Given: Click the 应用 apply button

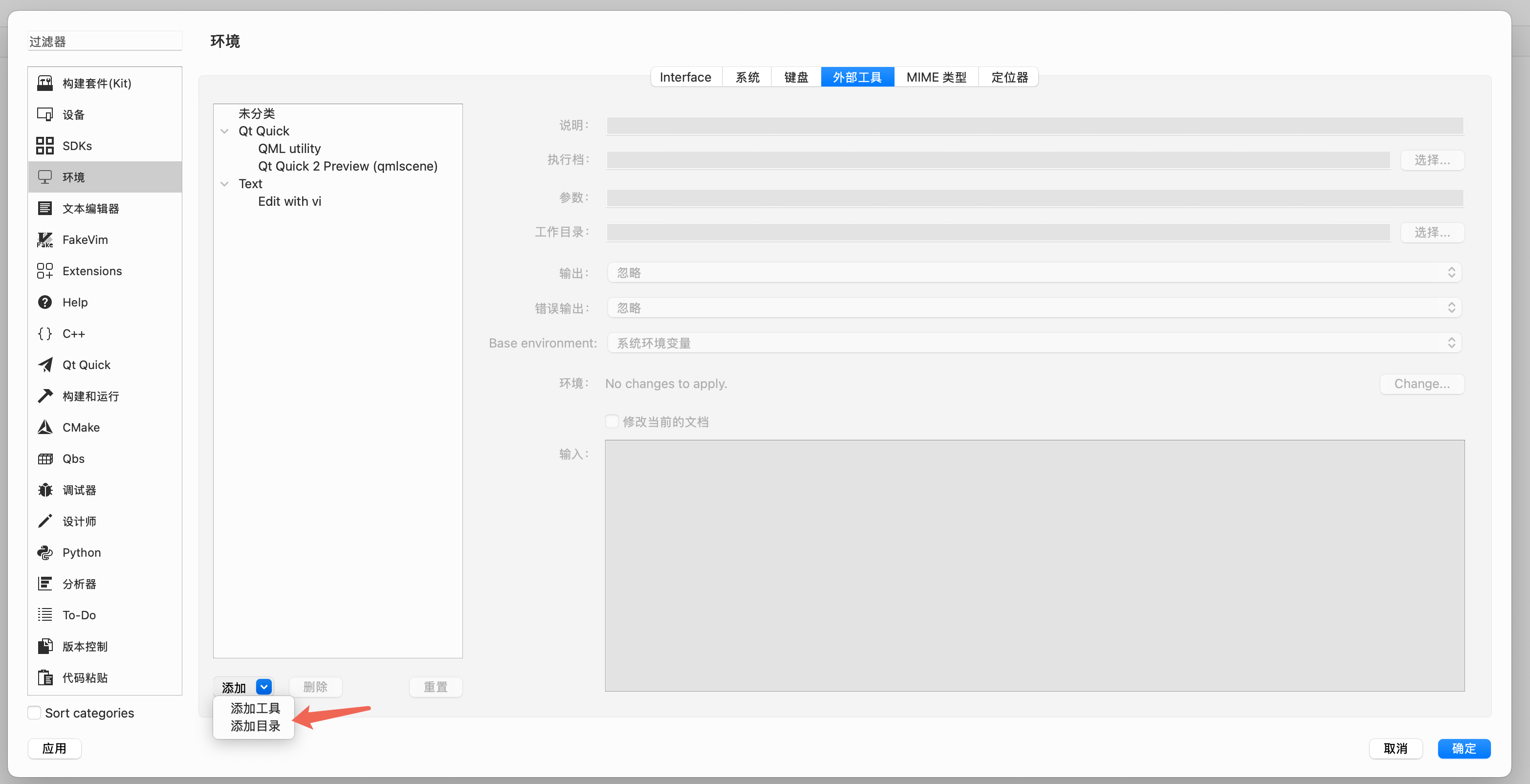Looking at the screenshot, I should (54, 748).
